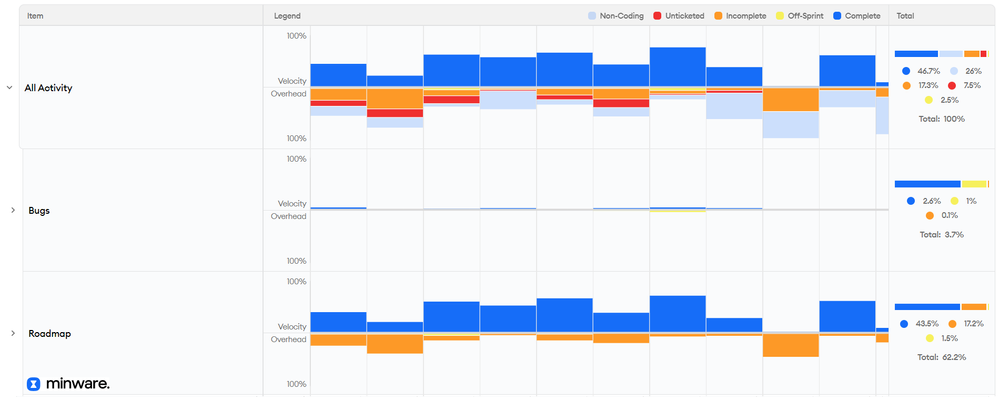Click the Total: 62.2% Roadmap summary

pyautogui.click(x=942, y=357)
